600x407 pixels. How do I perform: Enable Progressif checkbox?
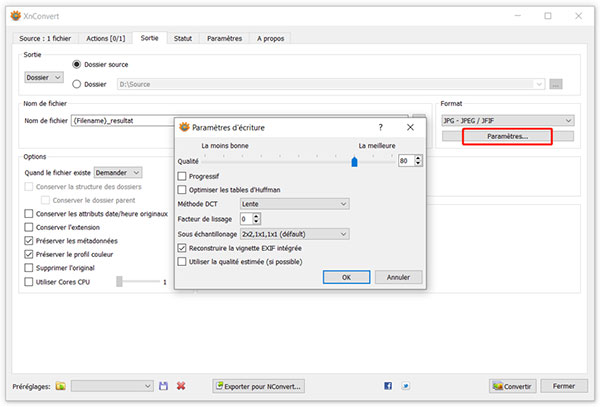pos(182,176)
